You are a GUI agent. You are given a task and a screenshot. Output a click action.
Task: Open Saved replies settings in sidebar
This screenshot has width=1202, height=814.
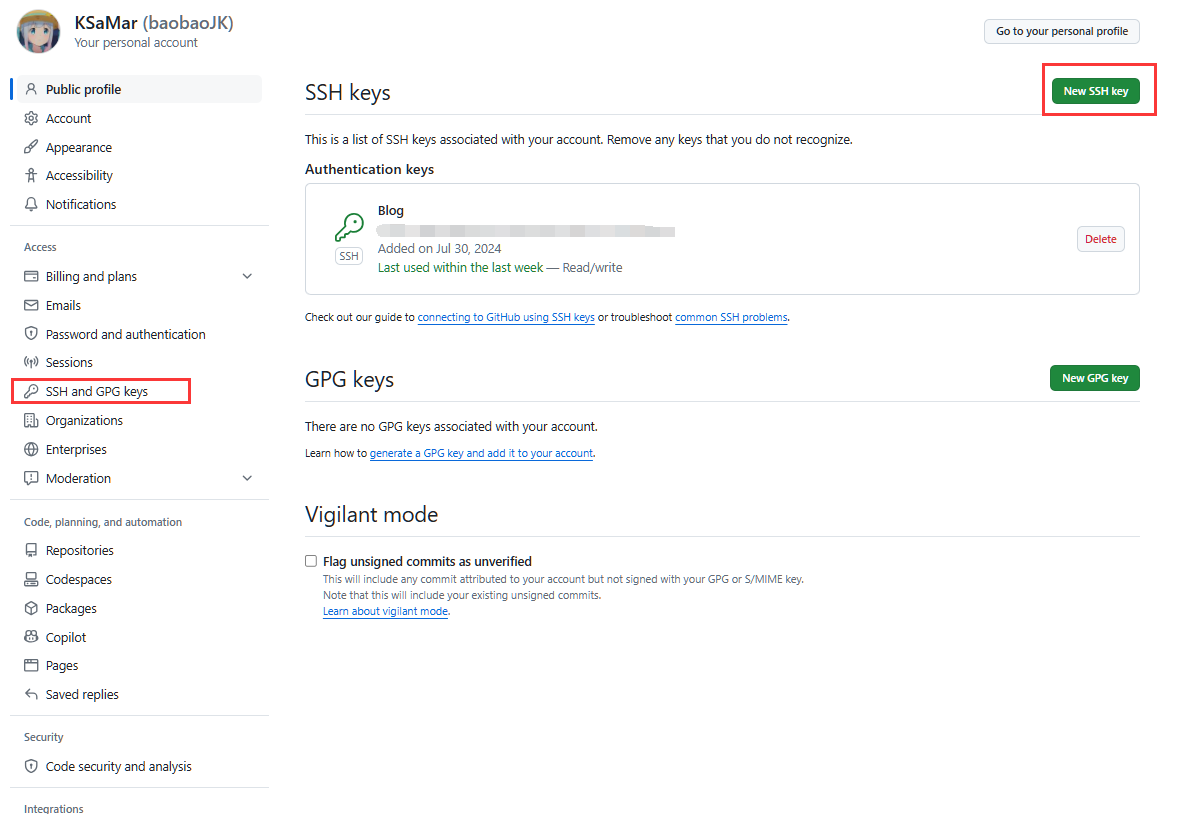pos(139,694)
